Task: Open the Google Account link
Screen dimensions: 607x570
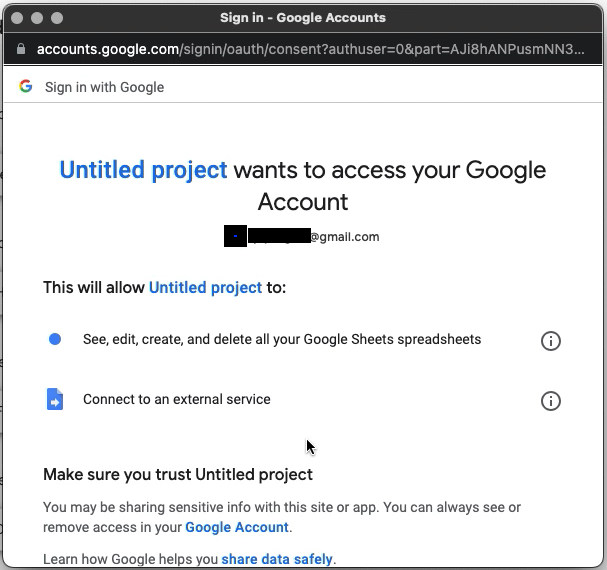Action: tap(237, 527)
